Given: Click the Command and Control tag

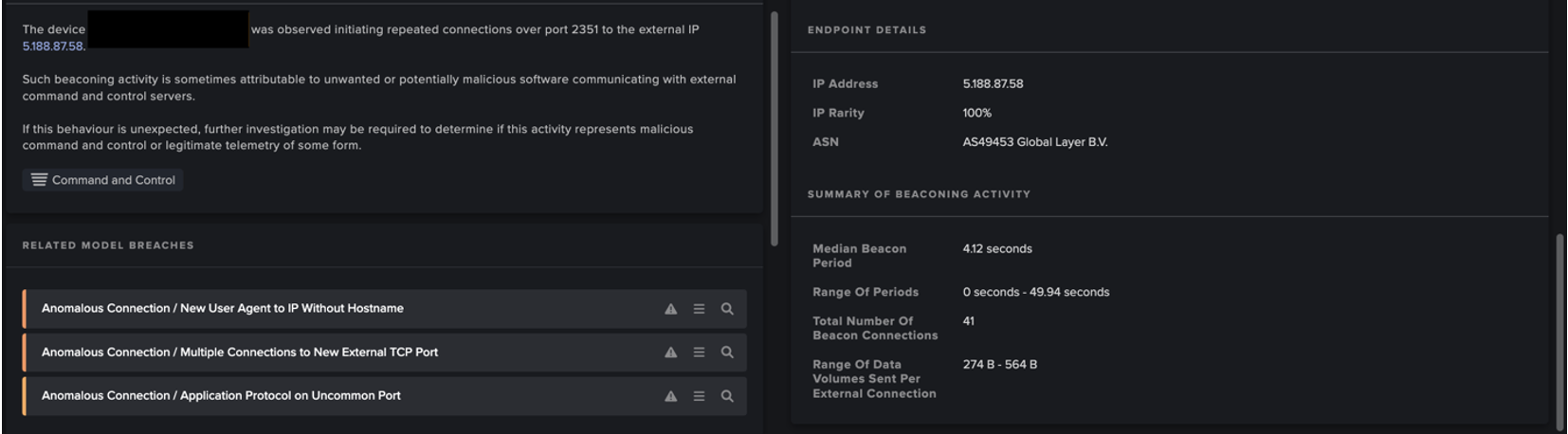Looking at the screenshot, I should coord(113,180).
